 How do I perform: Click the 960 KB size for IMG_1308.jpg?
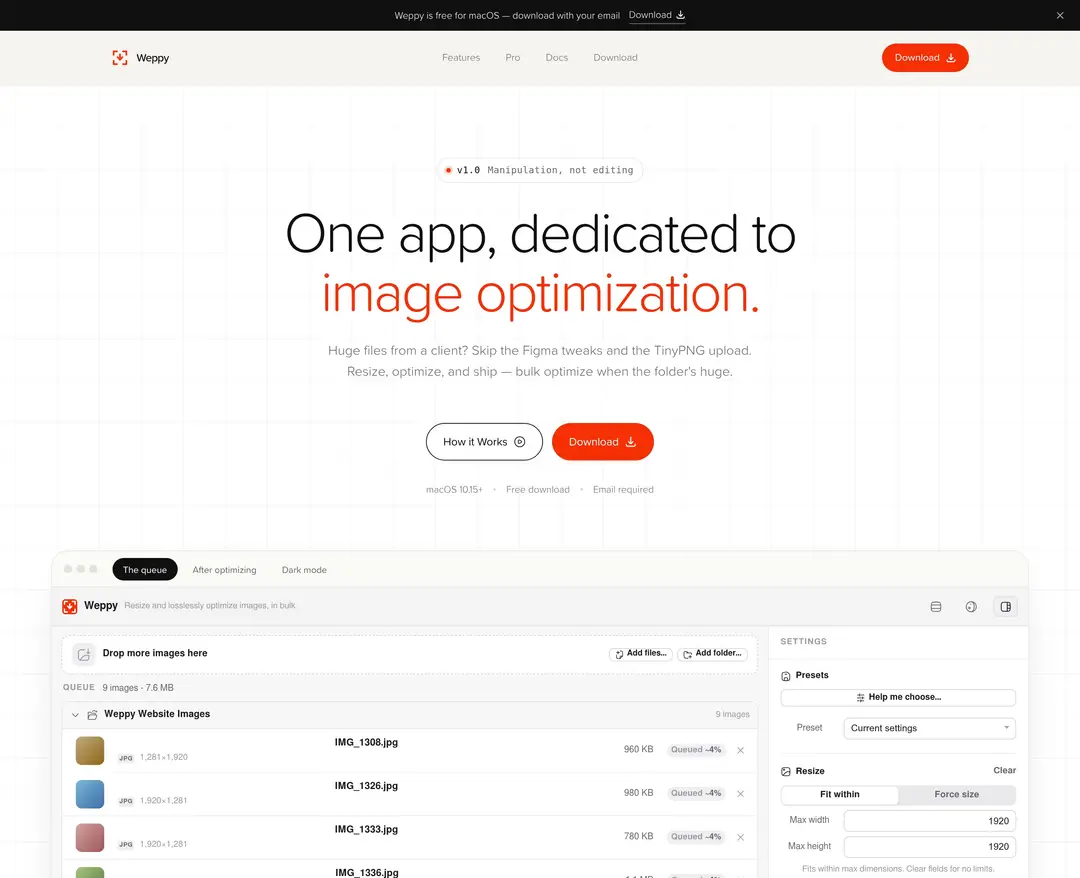[x=638, y=749]
